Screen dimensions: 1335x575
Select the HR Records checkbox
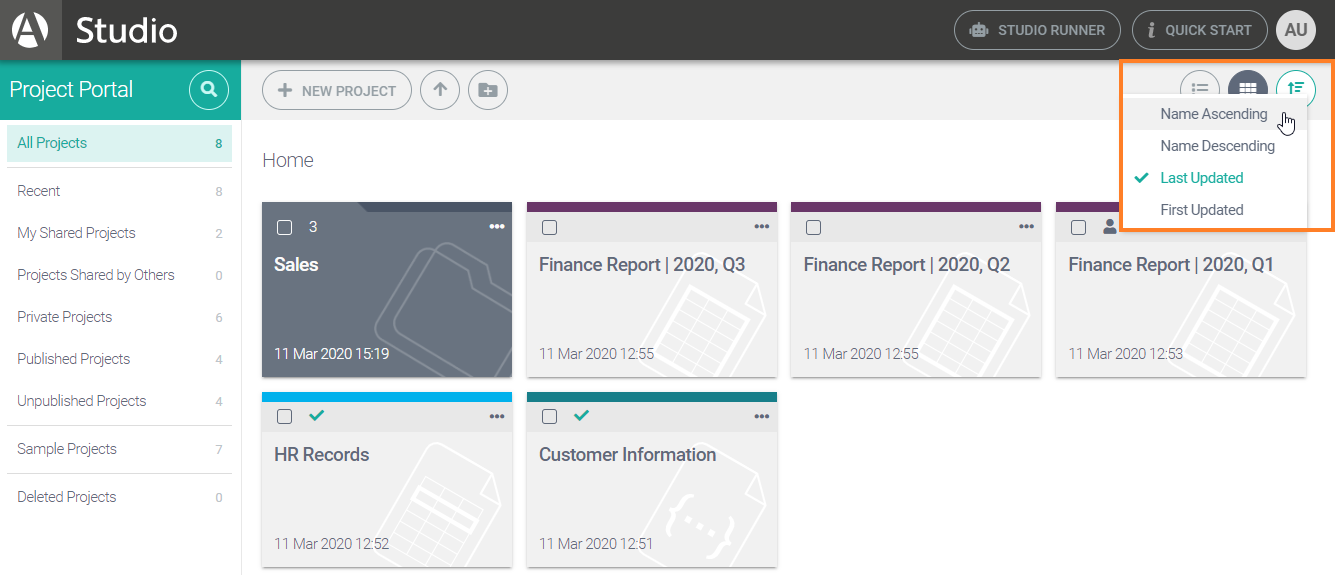click(285, 416)
